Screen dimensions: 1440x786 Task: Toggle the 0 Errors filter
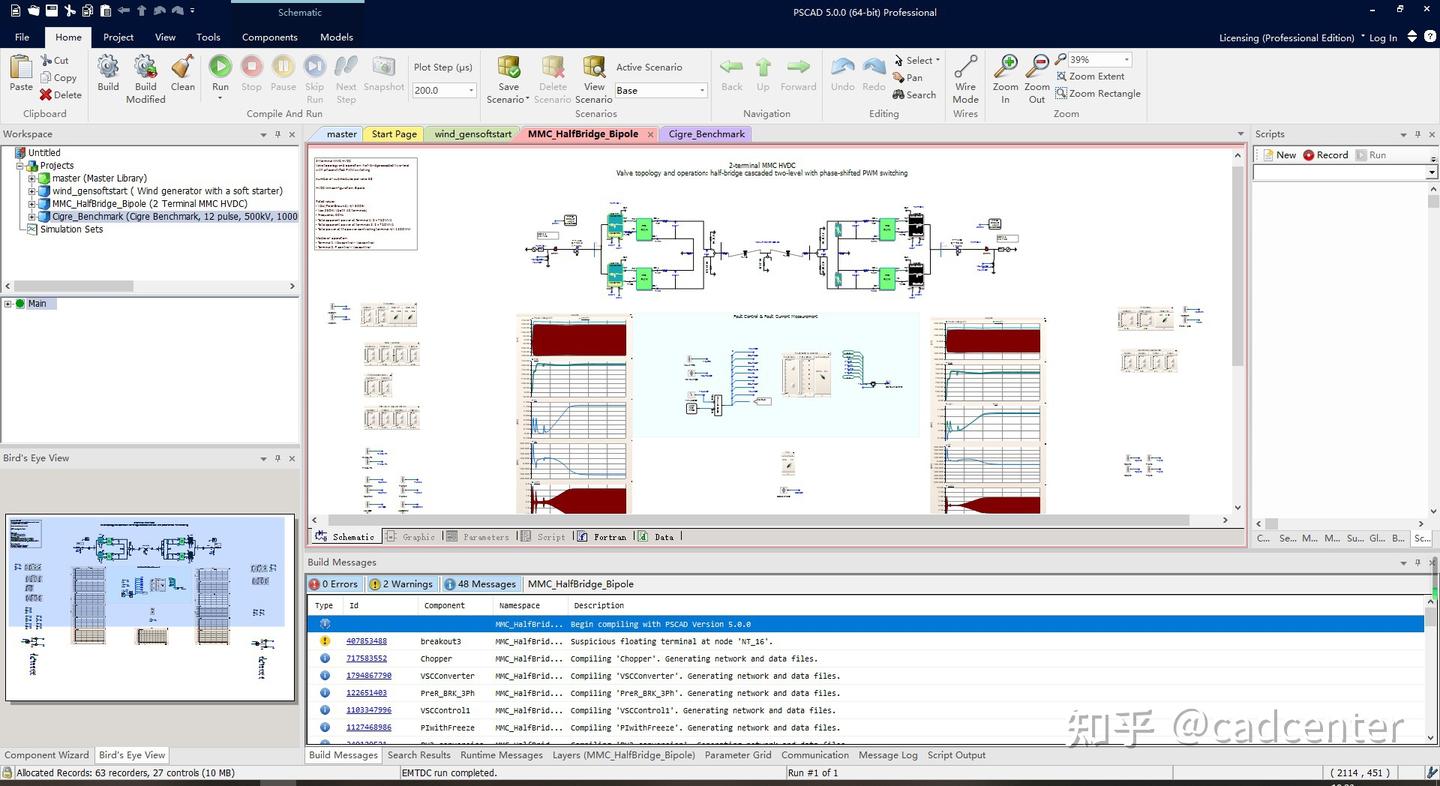pyautogui.click(x=333, y=584)
